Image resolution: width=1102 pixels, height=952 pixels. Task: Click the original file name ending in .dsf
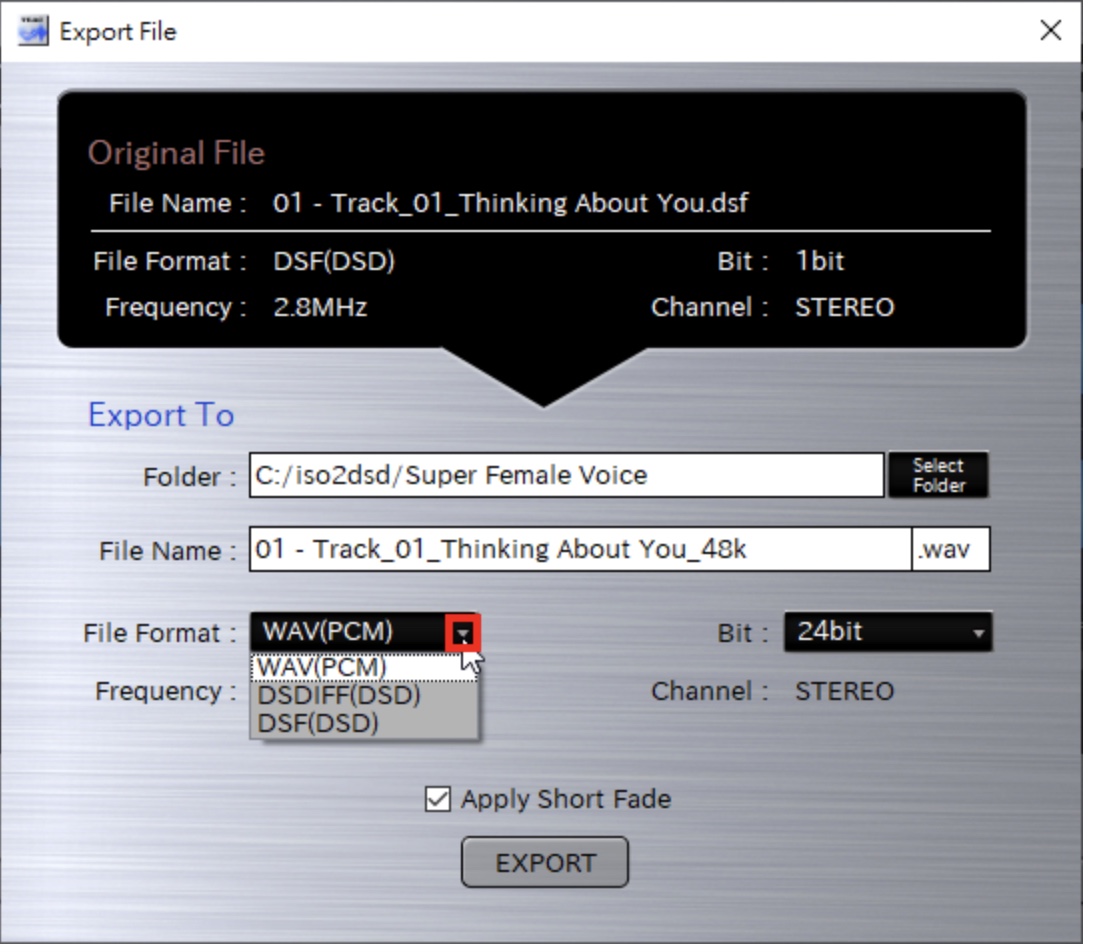[x=510, y=203]
